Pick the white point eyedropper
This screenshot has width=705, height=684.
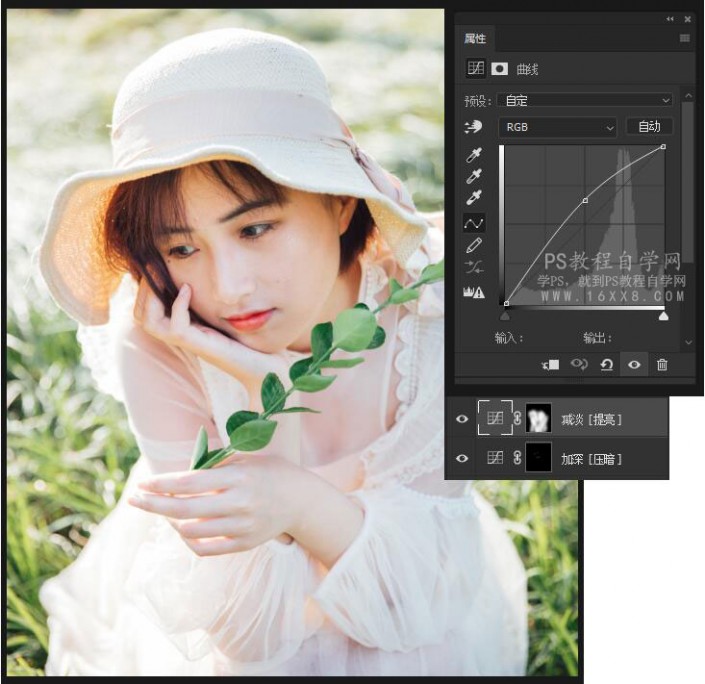(474, 198)
